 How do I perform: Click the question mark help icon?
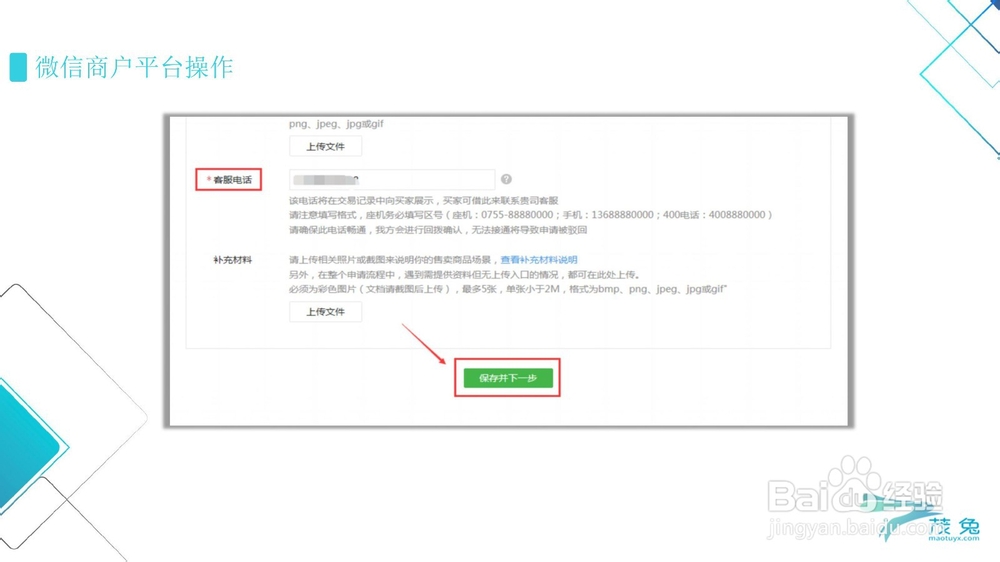click(506, 179)
